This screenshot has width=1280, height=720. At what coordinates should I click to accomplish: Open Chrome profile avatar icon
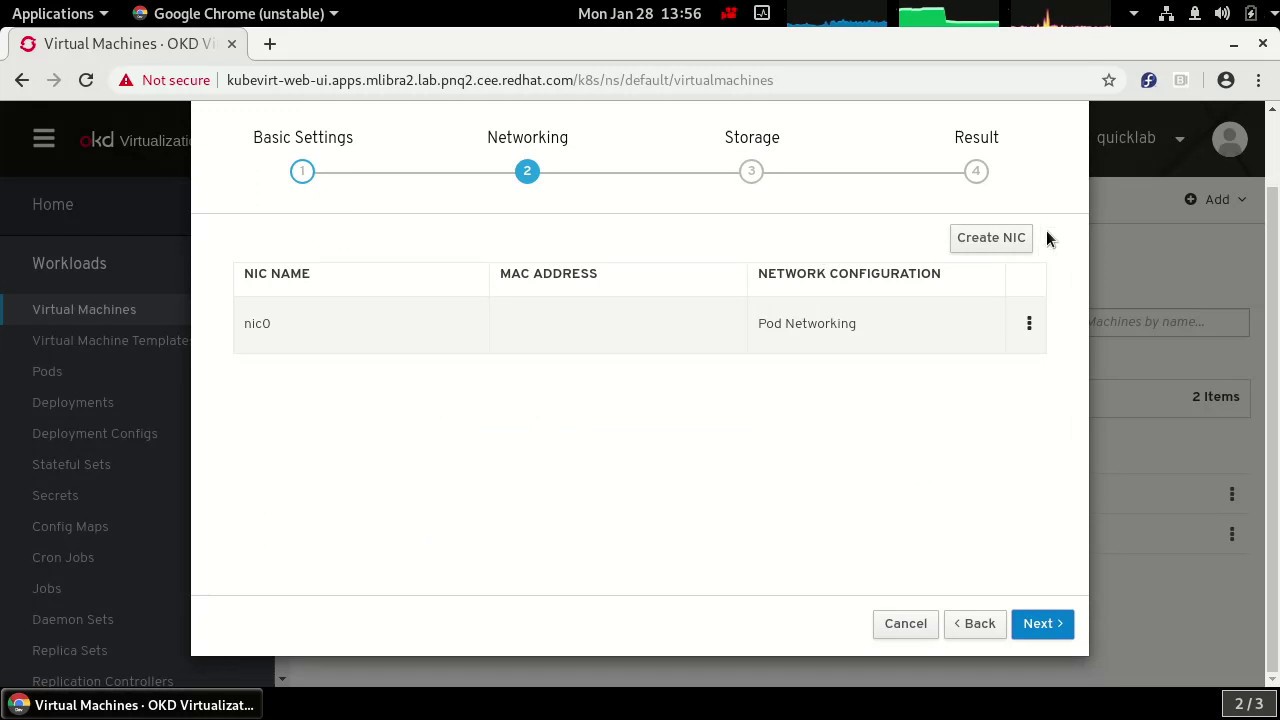point(1226,80)
